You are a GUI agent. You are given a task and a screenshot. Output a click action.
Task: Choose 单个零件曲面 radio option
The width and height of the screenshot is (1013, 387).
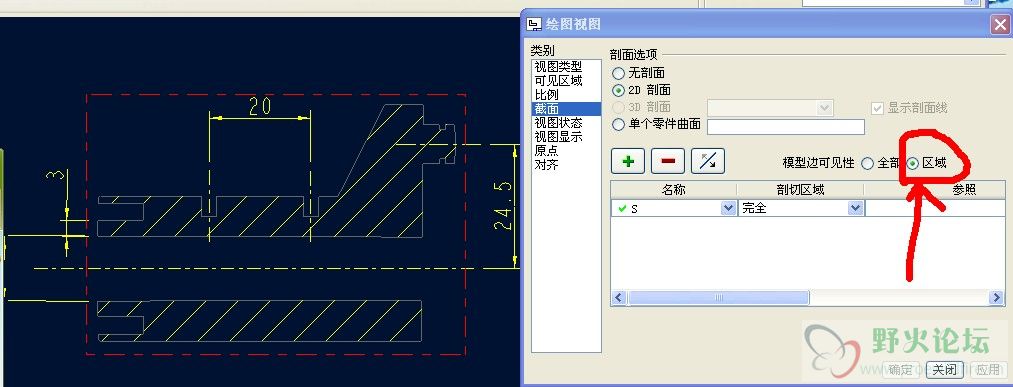(x=618, y=125)
